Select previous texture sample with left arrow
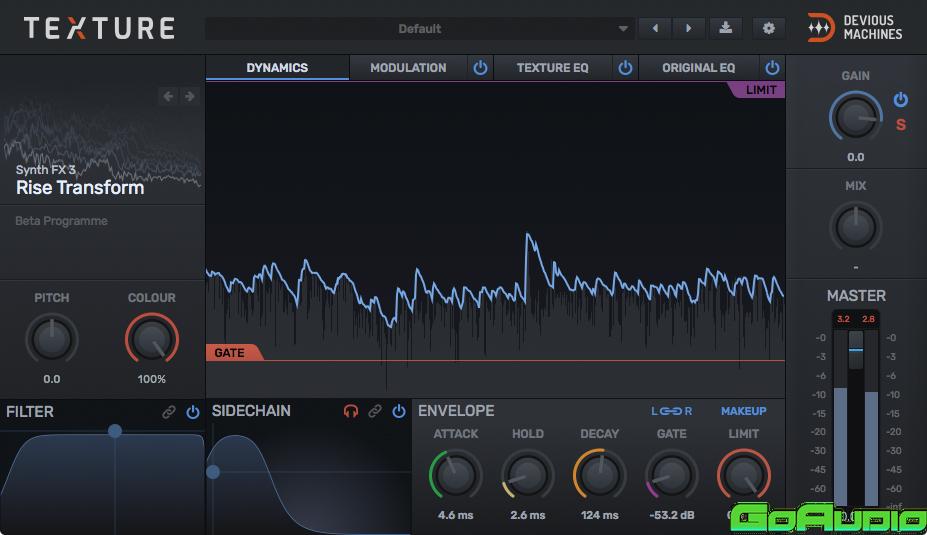Screen dimensions: 927x535 click(x=168, y=96)
